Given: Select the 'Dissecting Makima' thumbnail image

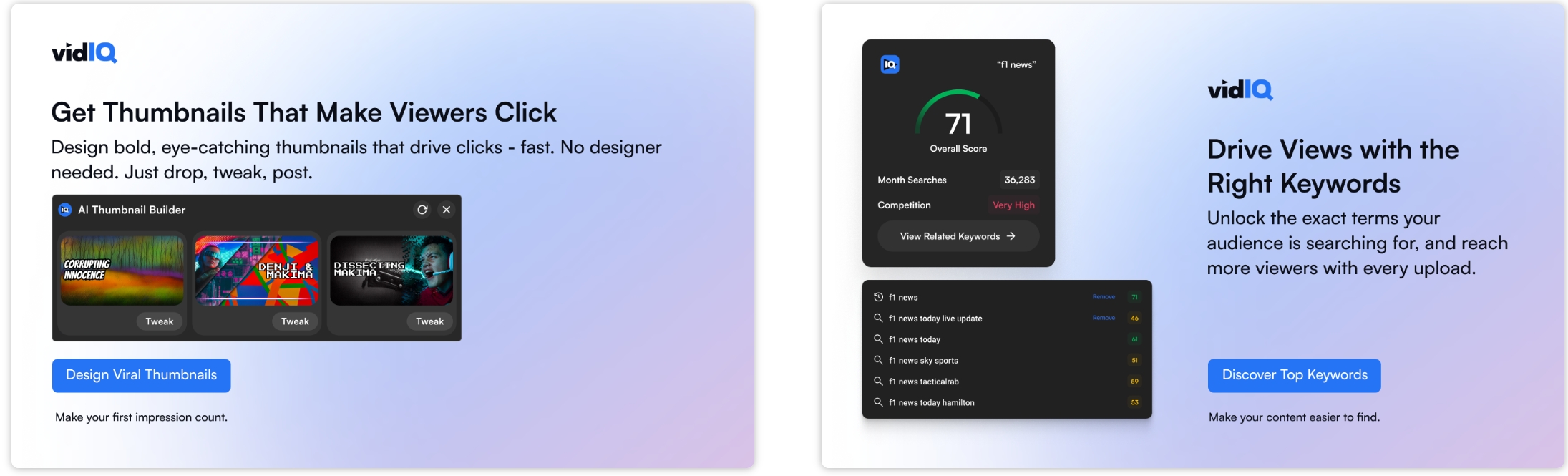Looking at the screenshot, I should 391,271.
